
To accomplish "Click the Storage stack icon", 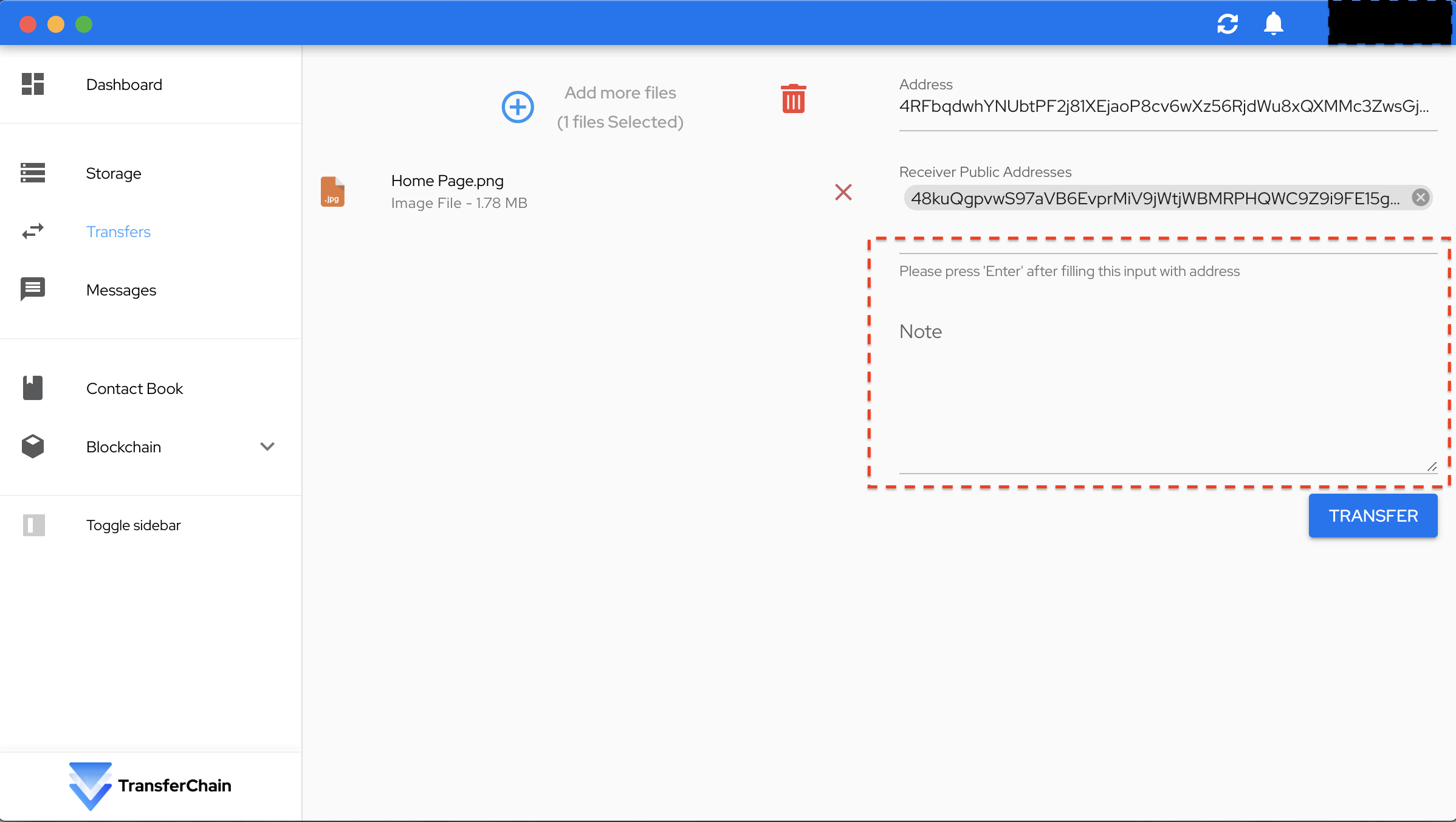I will coord(33,173).
